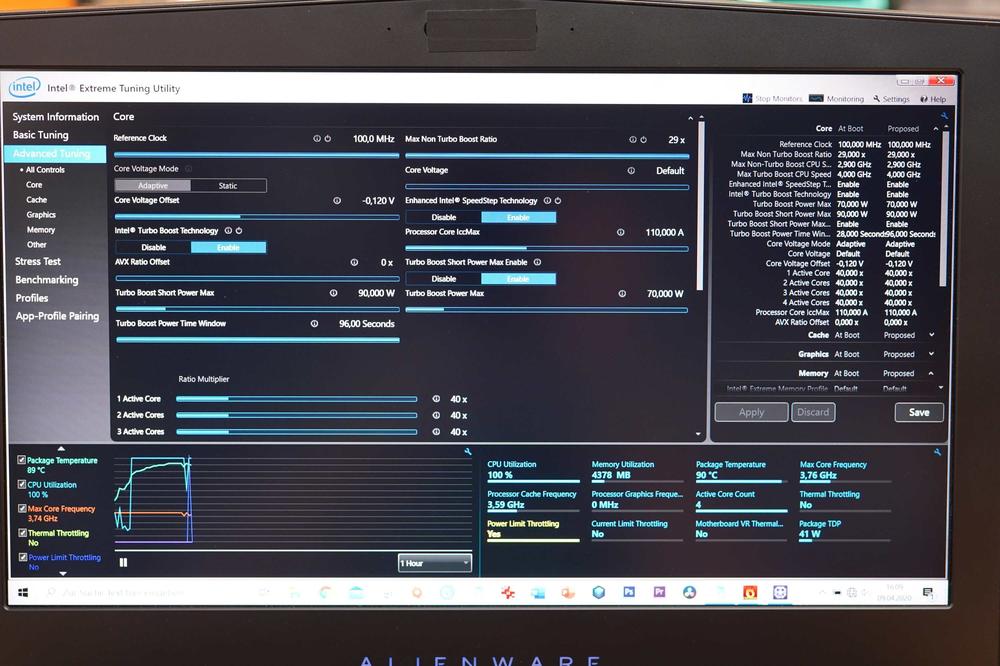Click the Windows Start button
1000x666 pixels.
(x=22, y=592)
